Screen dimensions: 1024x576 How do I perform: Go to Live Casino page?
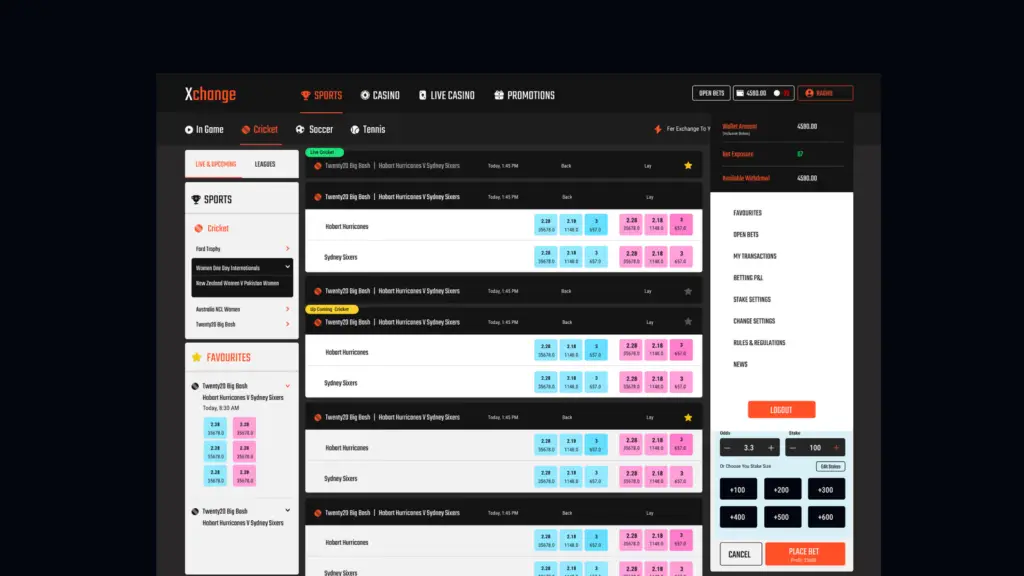point(447,95)
